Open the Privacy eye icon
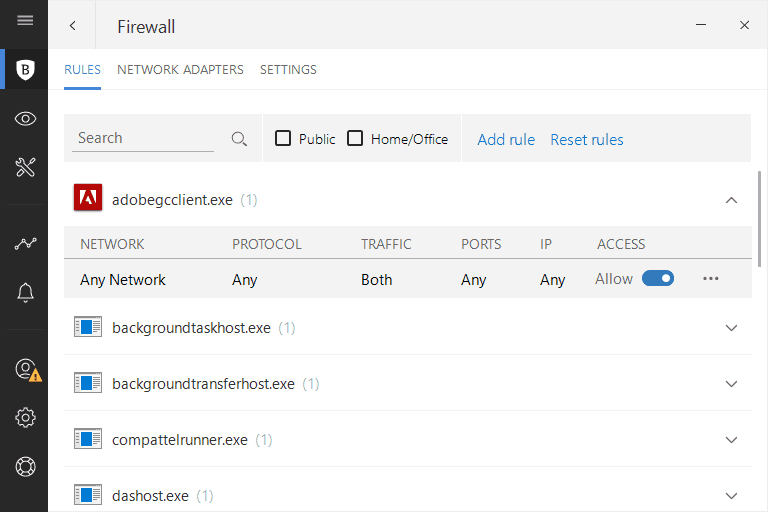Screen dimensions: 768x512 click(x=25, y=119)
